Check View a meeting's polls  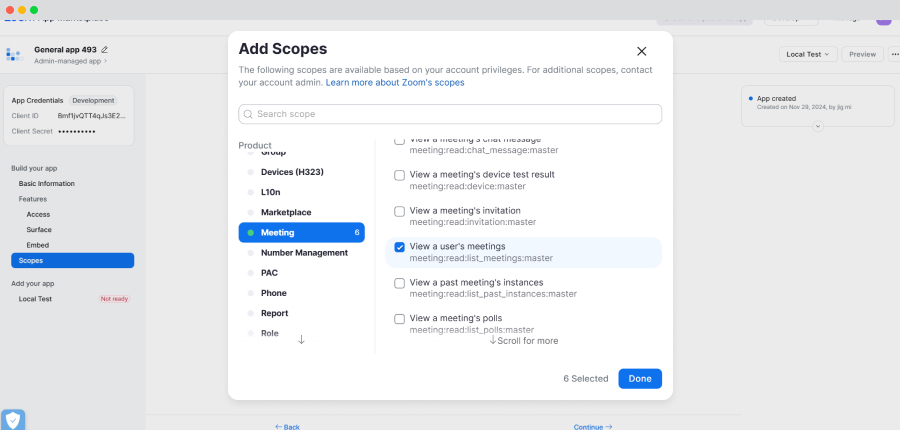(399, 319)
